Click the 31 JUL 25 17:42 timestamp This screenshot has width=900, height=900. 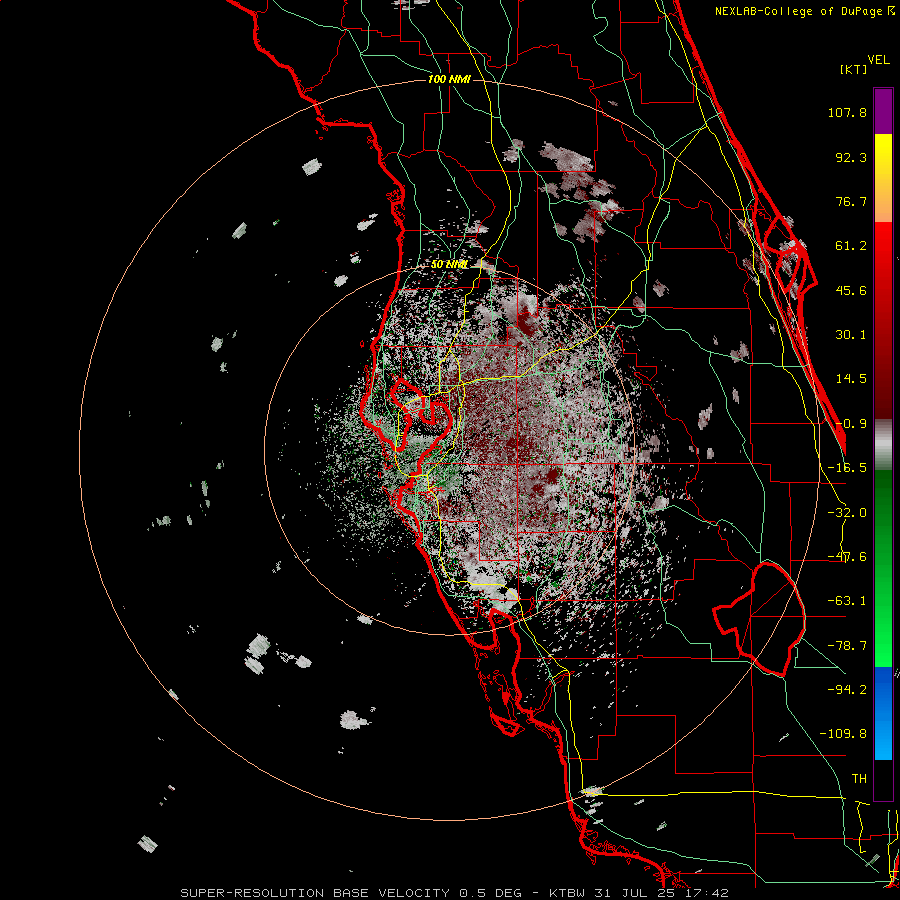click(661, 893)
